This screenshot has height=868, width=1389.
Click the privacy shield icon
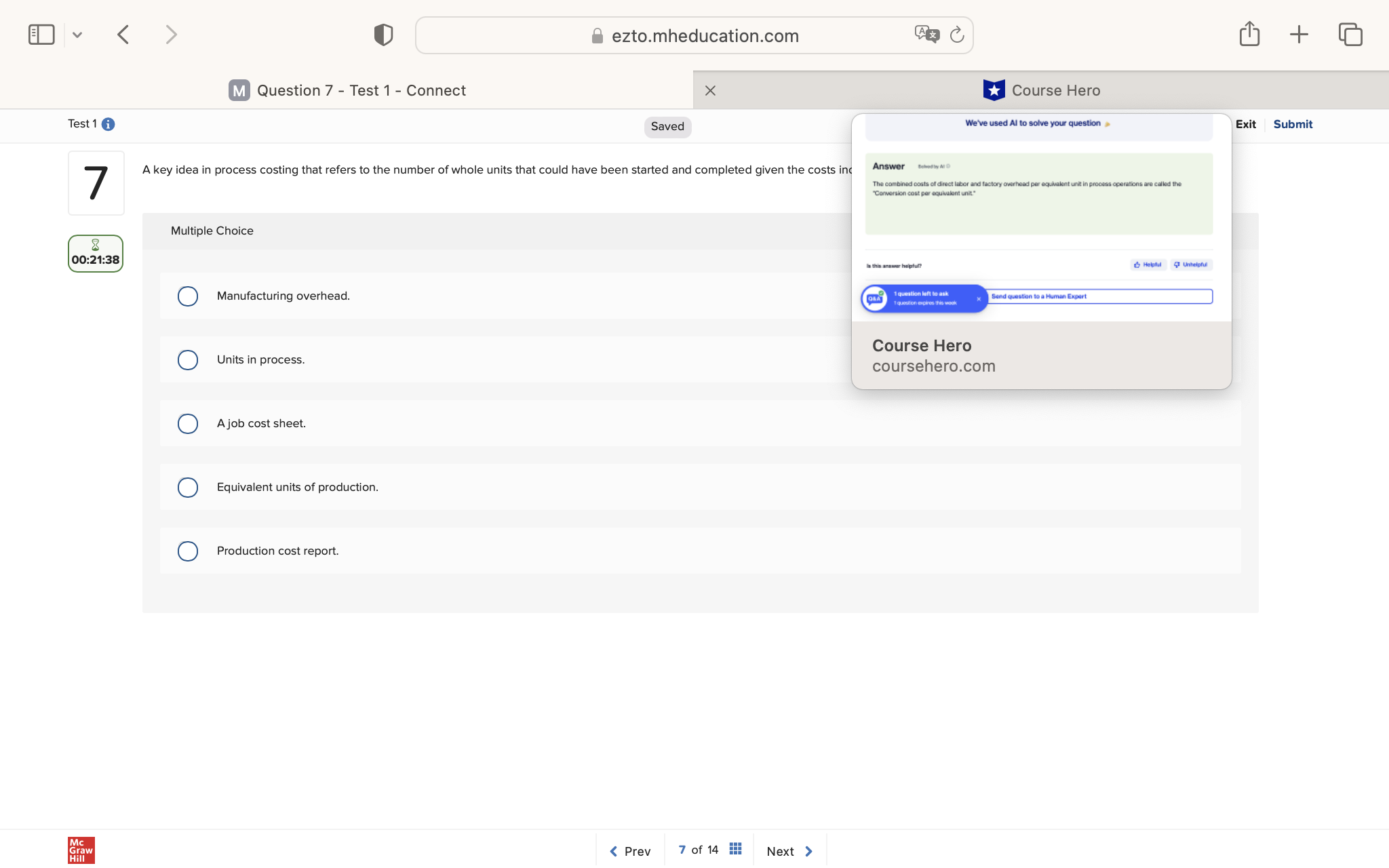pos(383,35)
